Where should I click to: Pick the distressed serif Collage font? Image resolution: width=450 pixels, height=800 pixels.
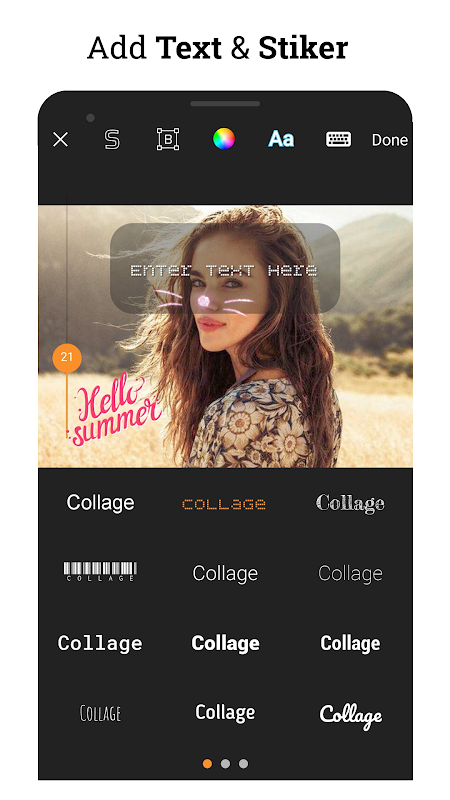pos(350,504)
